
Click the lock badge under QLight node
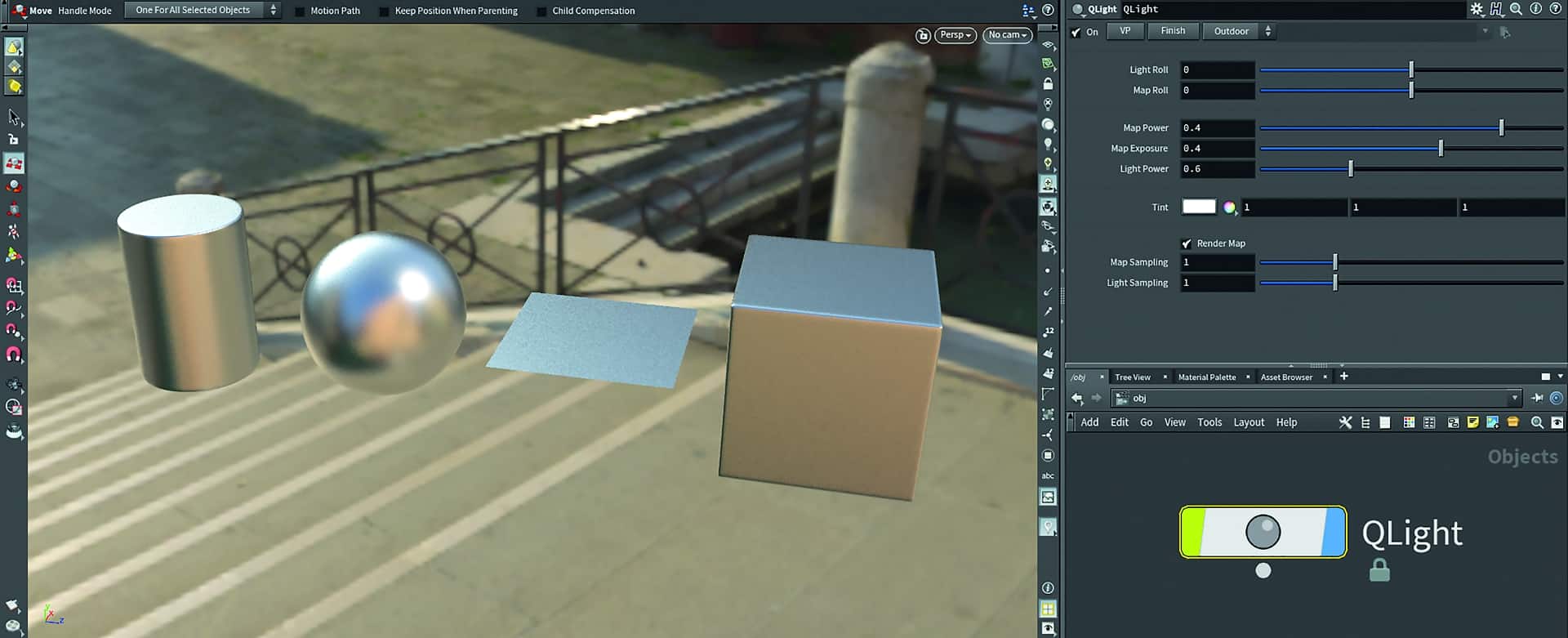click(1379, 570)
